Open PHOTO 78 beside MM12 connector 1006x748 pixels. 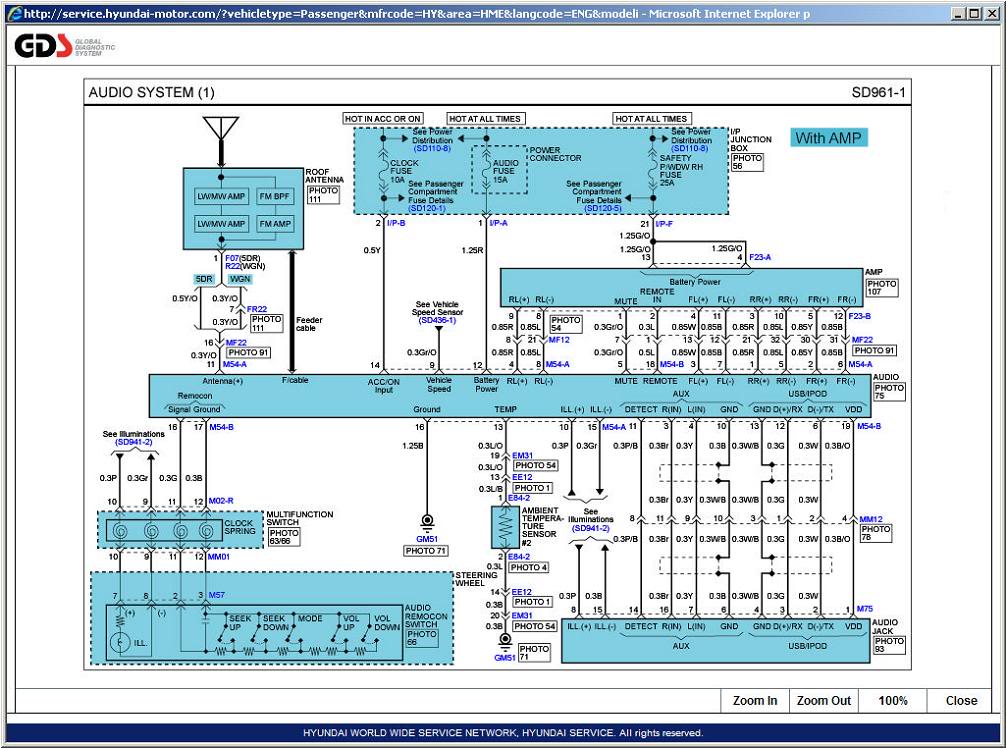(x=876, y=533)
